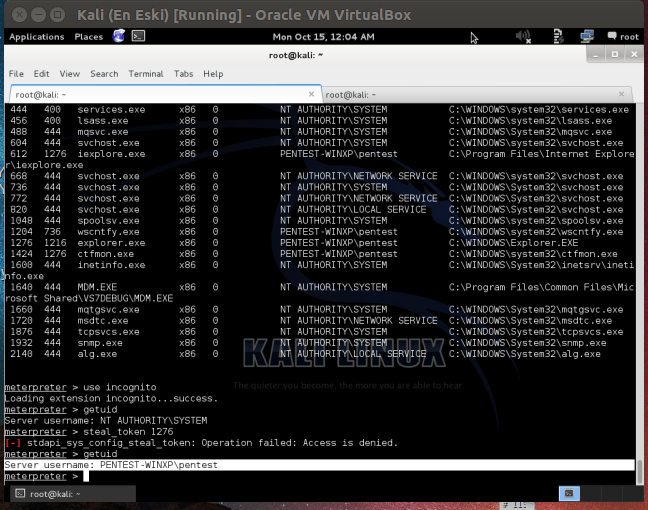Click the 'use incognito' command text
This screenshot has width=648, height=510.
(x=120, y=387)
